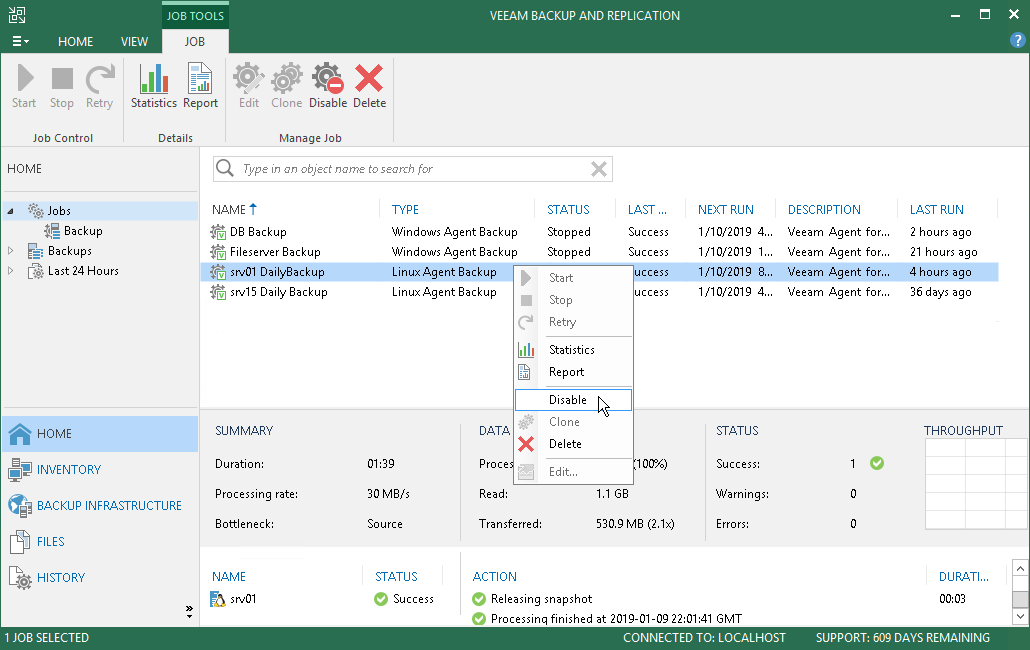The width and height of the screenshot is (1030, 650).
Task: Select the DB Backup job row
Action: point(599,232)
